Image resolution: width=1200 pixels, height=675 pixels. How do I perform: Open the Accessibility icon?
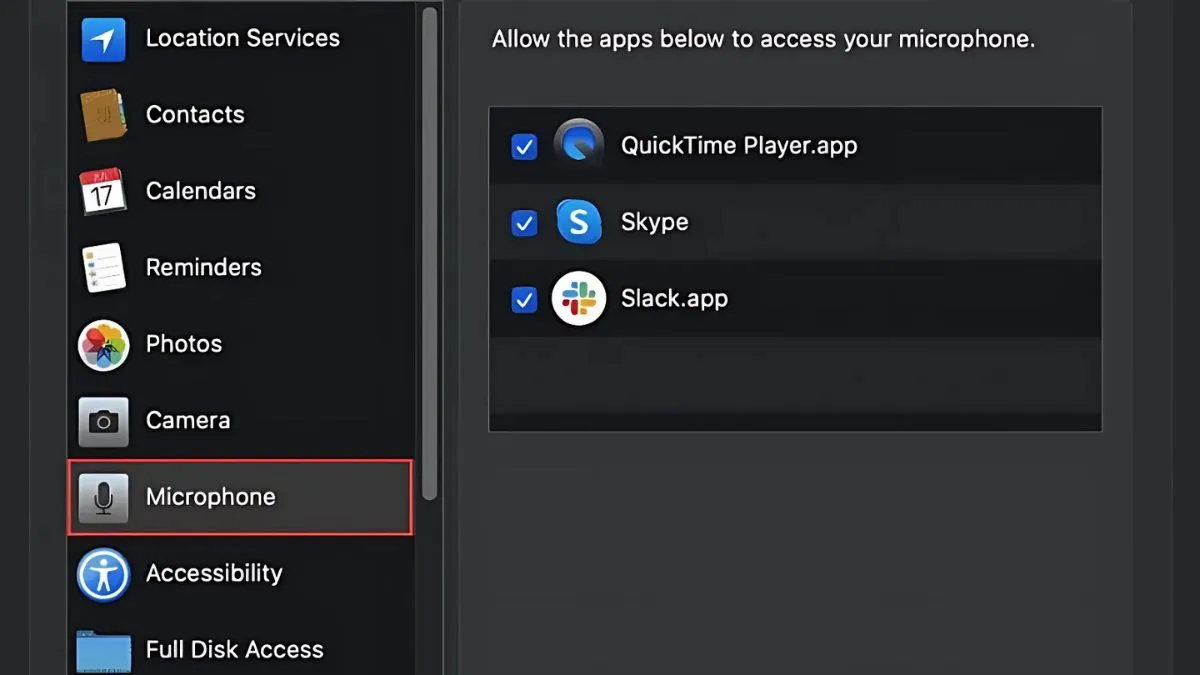tap(104, 574)
